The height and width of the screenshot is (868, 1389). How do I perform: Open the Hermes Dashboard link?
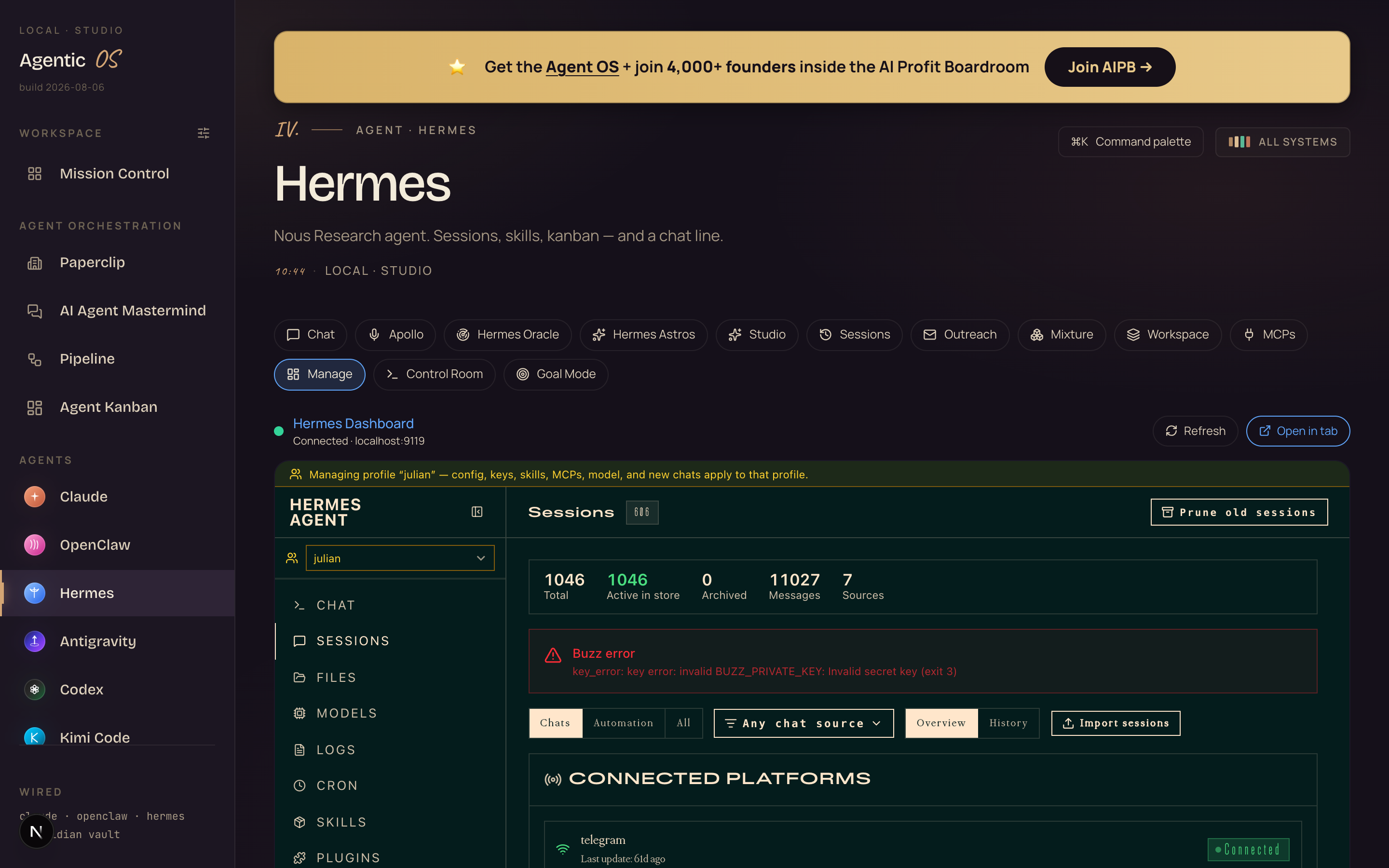353,424
